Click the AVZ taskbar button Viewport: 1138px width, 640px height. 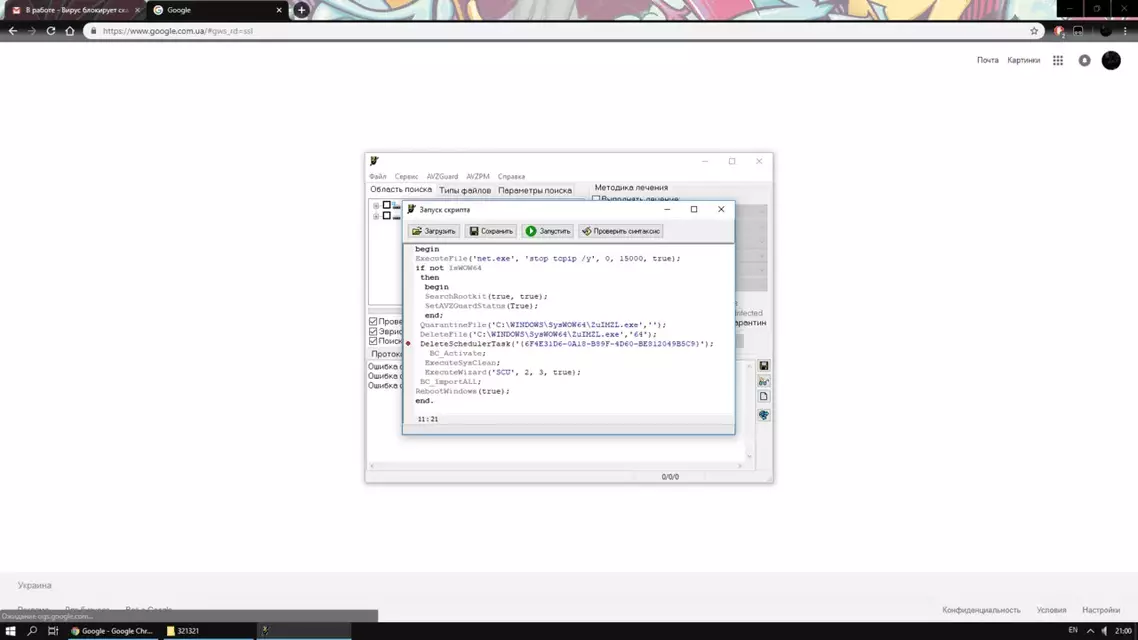304,631
